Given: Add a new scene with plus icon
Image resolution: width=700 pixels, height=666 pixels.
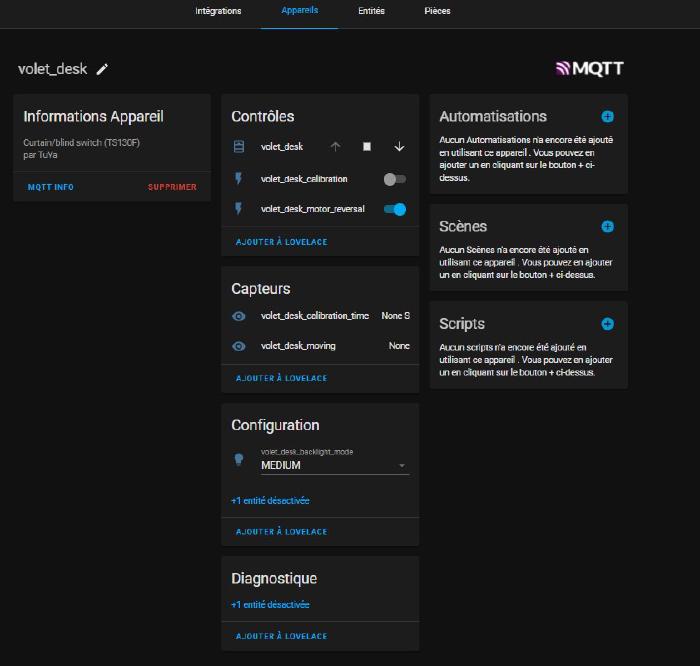Looking at the screenshot, I should click(607, 227).
